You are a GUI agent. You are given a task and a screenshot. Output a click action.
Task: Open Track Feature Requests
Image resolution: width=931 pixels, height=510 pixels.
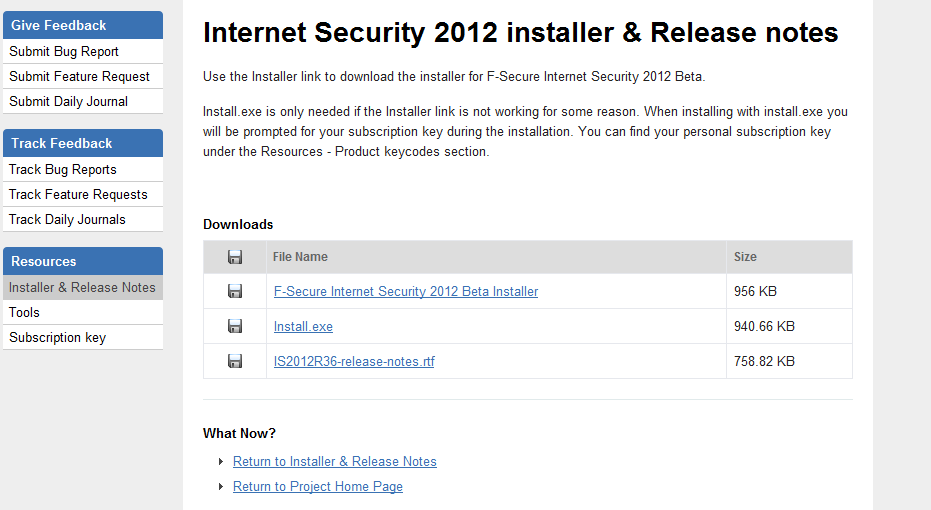click(78, 195)
